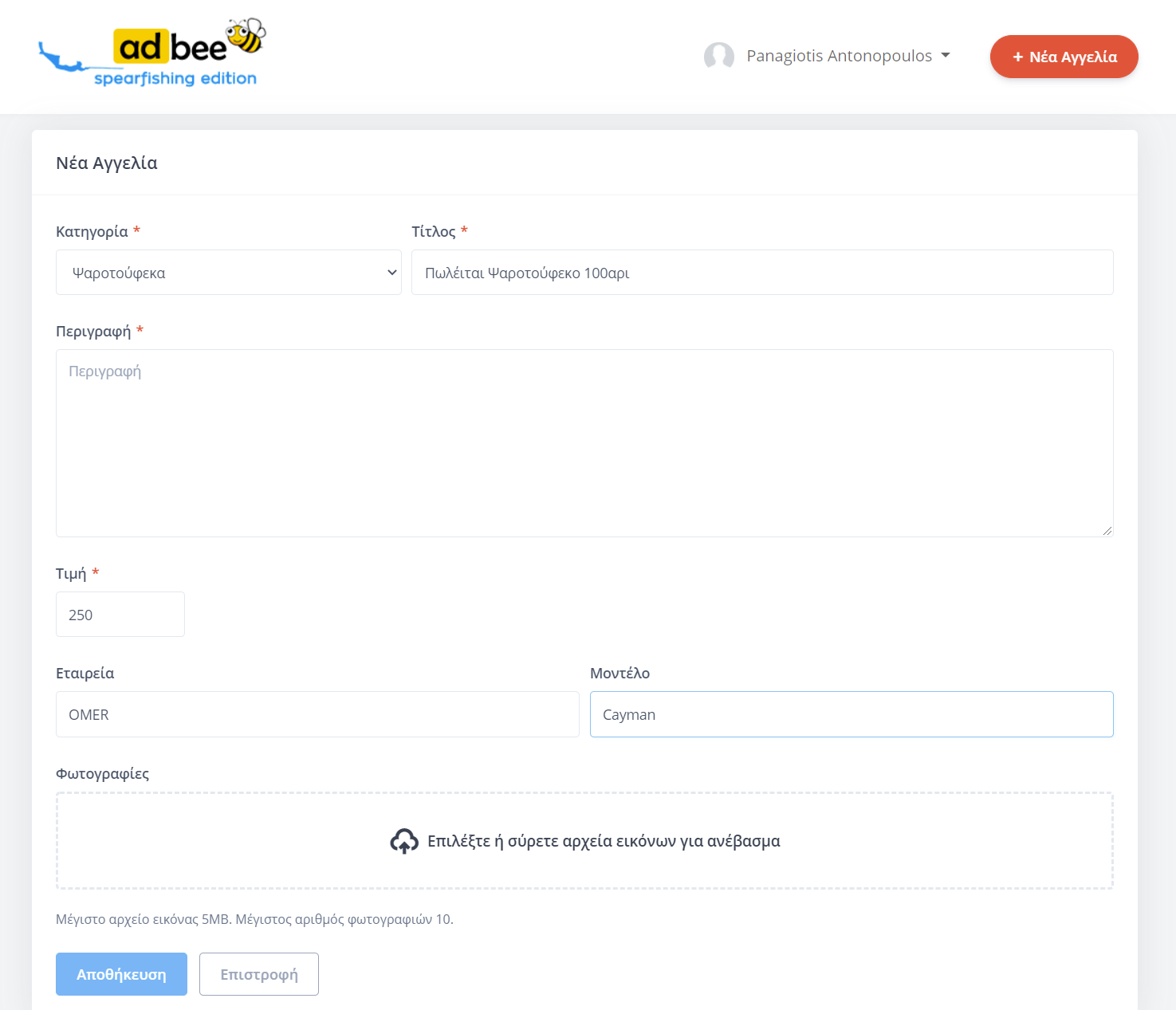
Task: Click the Εταιρεία field containing OMER
Action: click(317, 714)
